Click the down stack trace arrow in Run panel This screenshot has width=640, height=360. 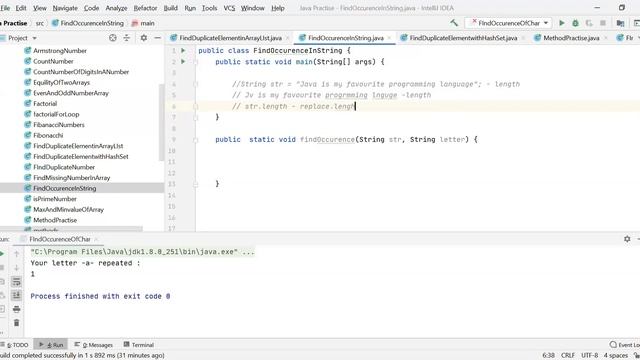pos(16,268)
